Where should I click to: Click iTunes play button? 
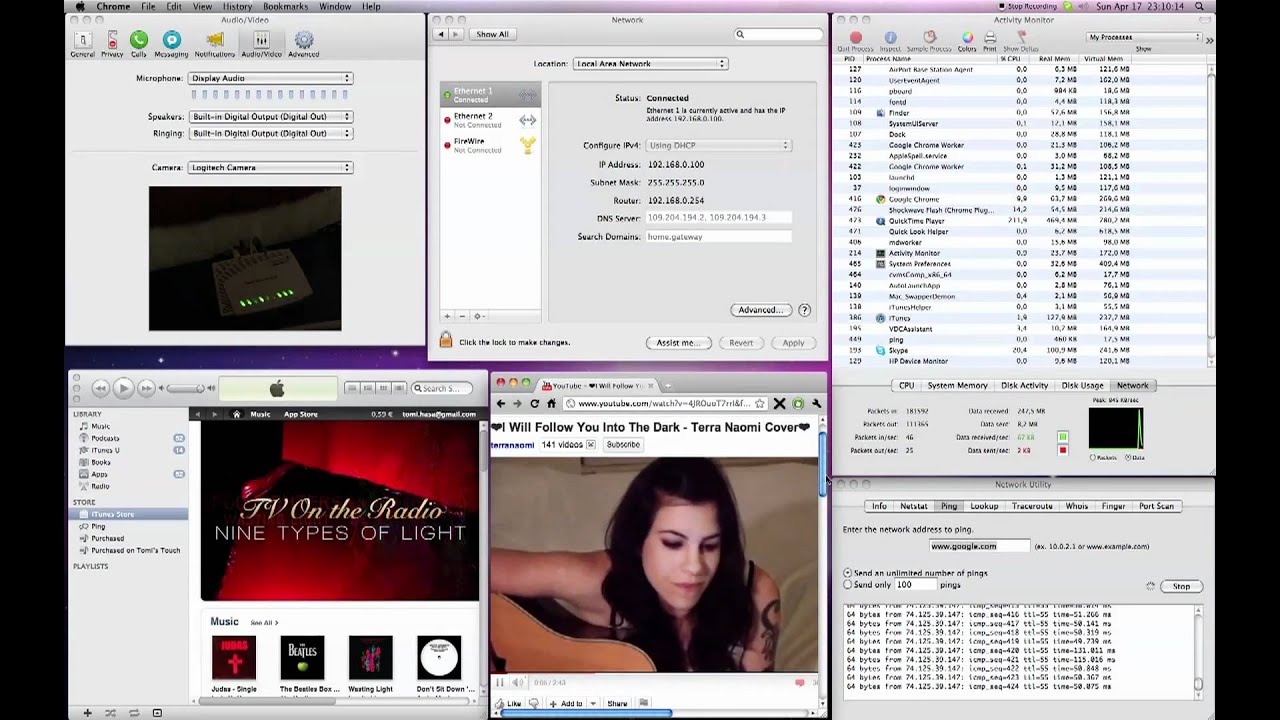[123, 388]
